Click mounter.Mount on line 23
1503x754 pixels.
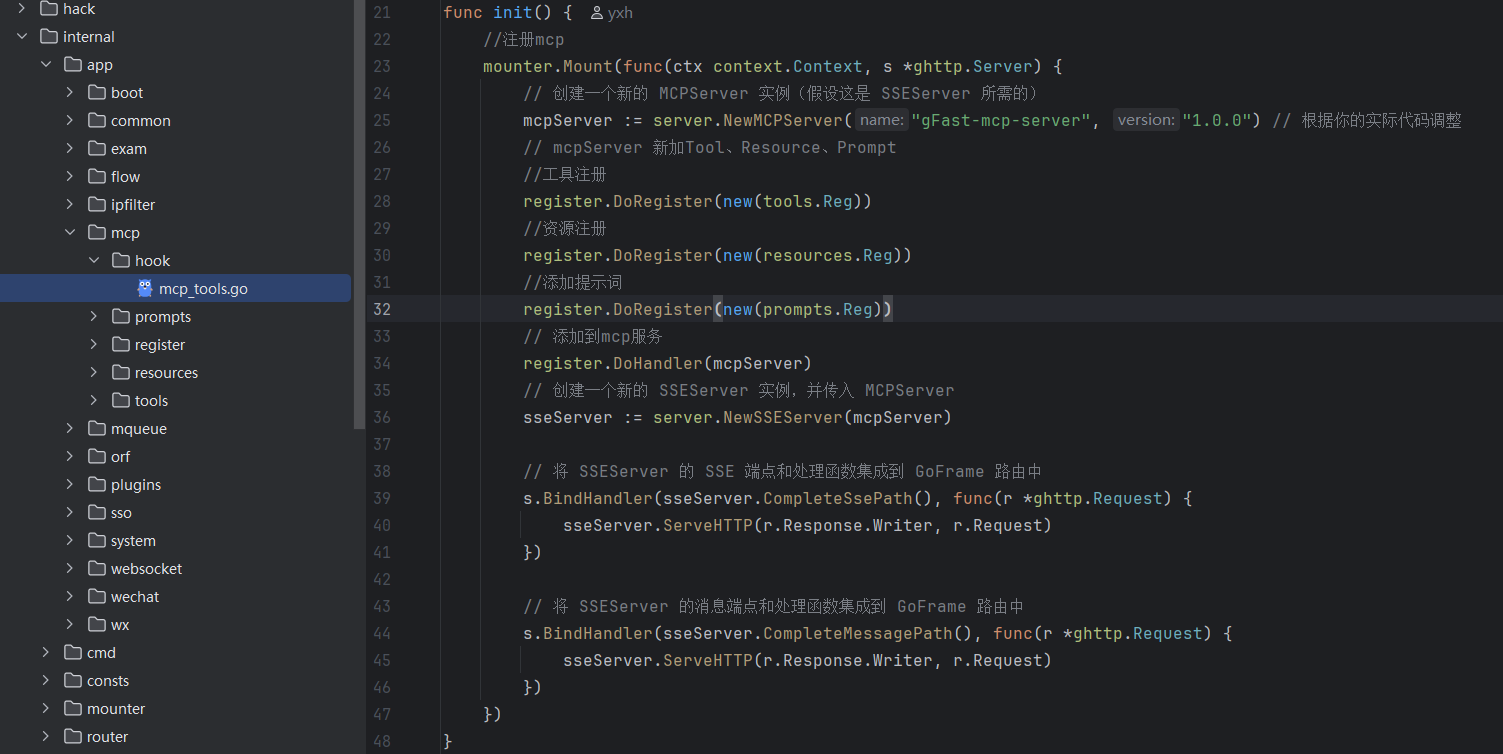coord(548,66)
